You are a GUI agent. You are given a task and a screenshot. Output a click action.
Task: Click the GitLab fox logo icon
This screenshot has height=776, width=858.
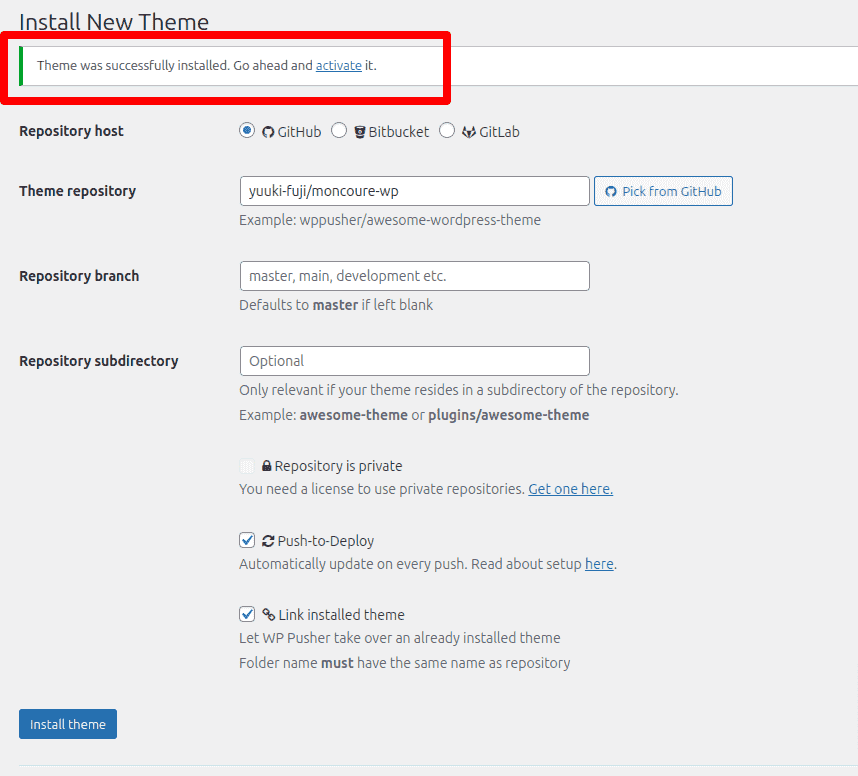[x=468, y=132]
